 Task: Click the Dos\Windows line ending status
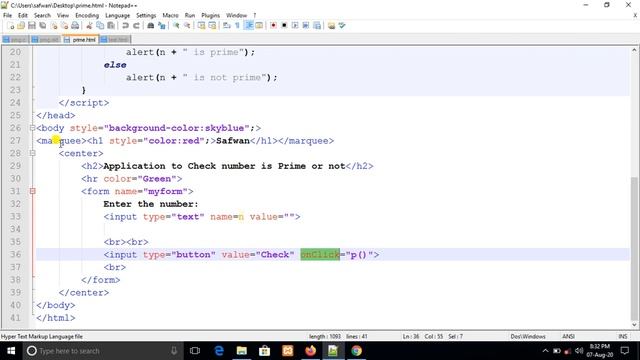point(528,336)
